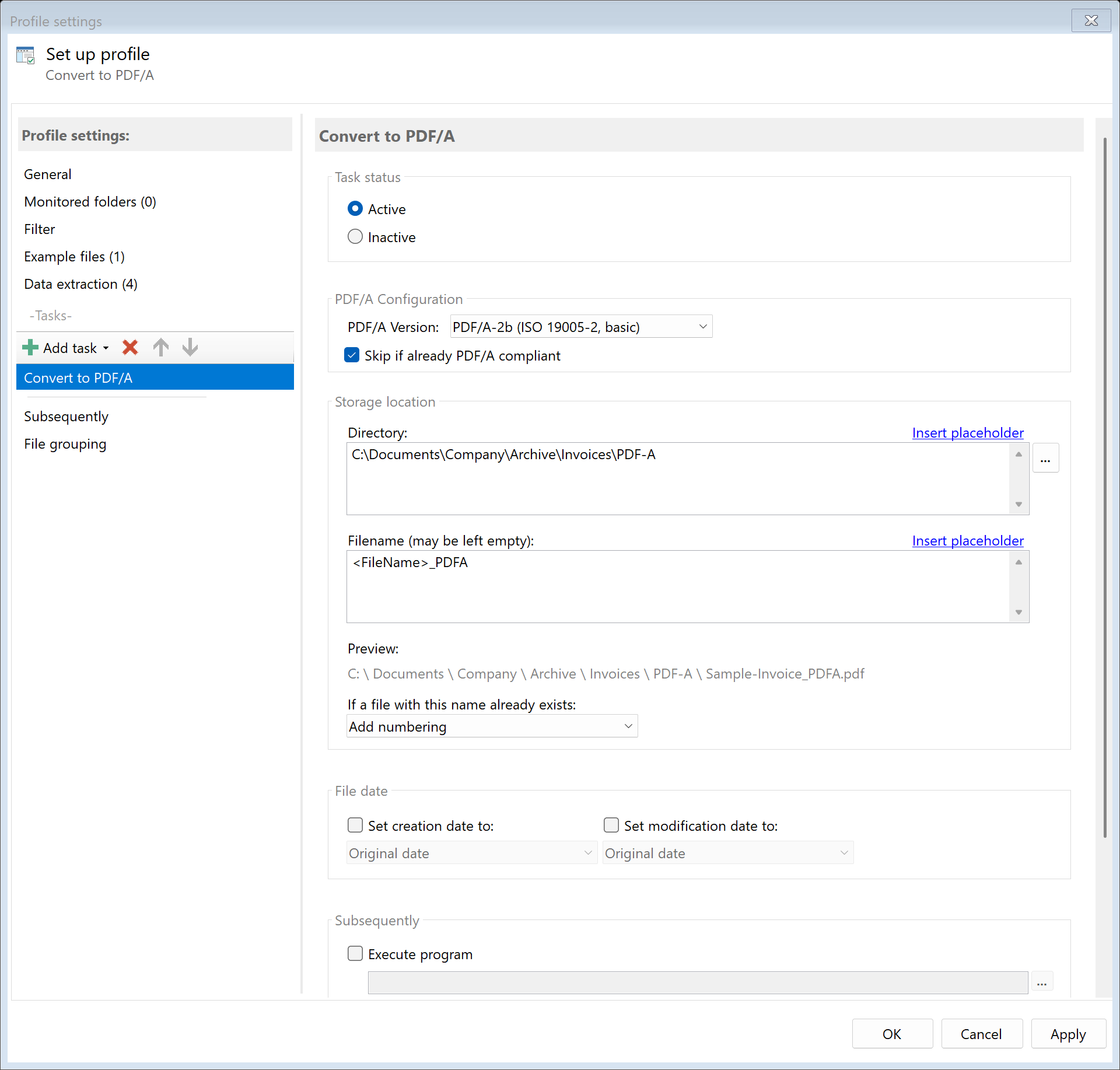Click the Directory field scroll-down arrow
The image size is (1120, 1070).
point(1018,503)
